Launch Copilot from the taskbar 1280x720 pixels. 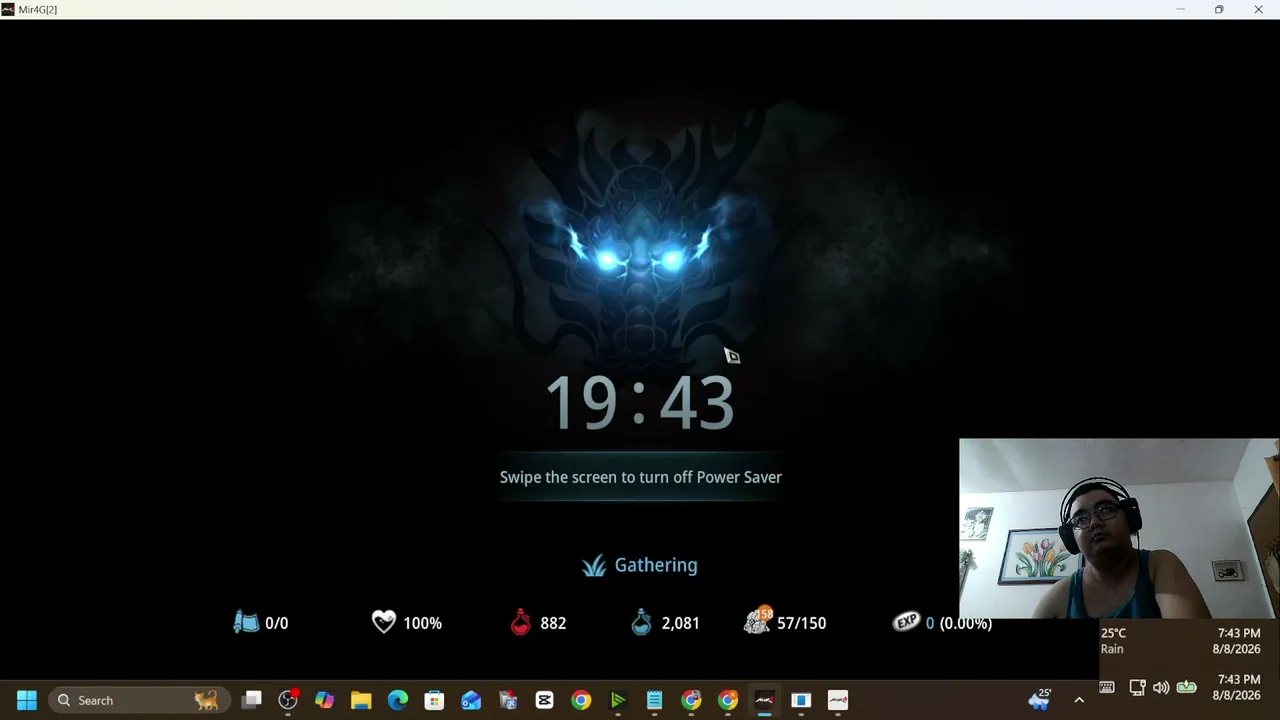[x=325, y=700]
